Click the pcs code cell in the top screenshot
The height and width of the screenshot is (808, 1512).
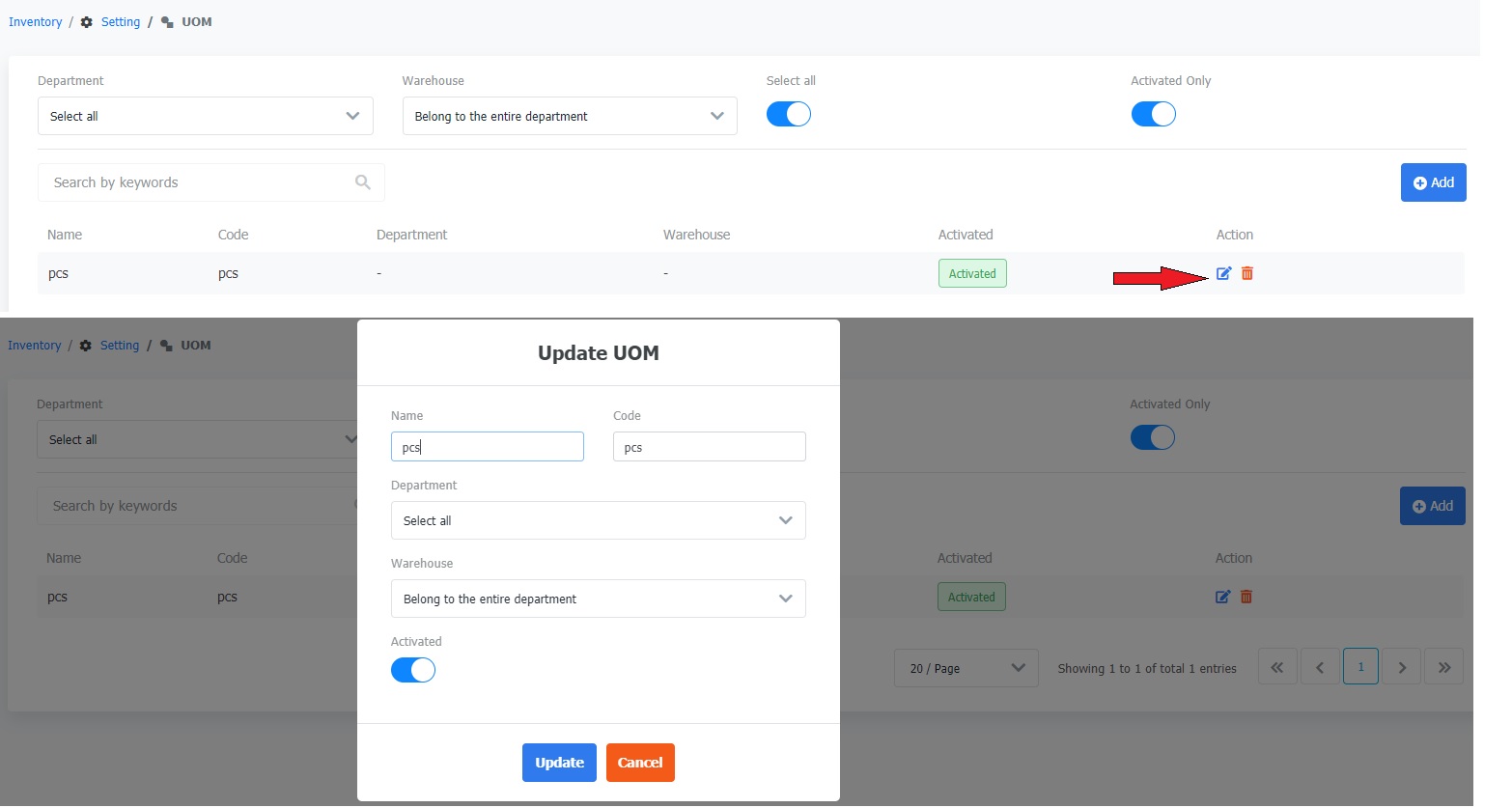229,274
